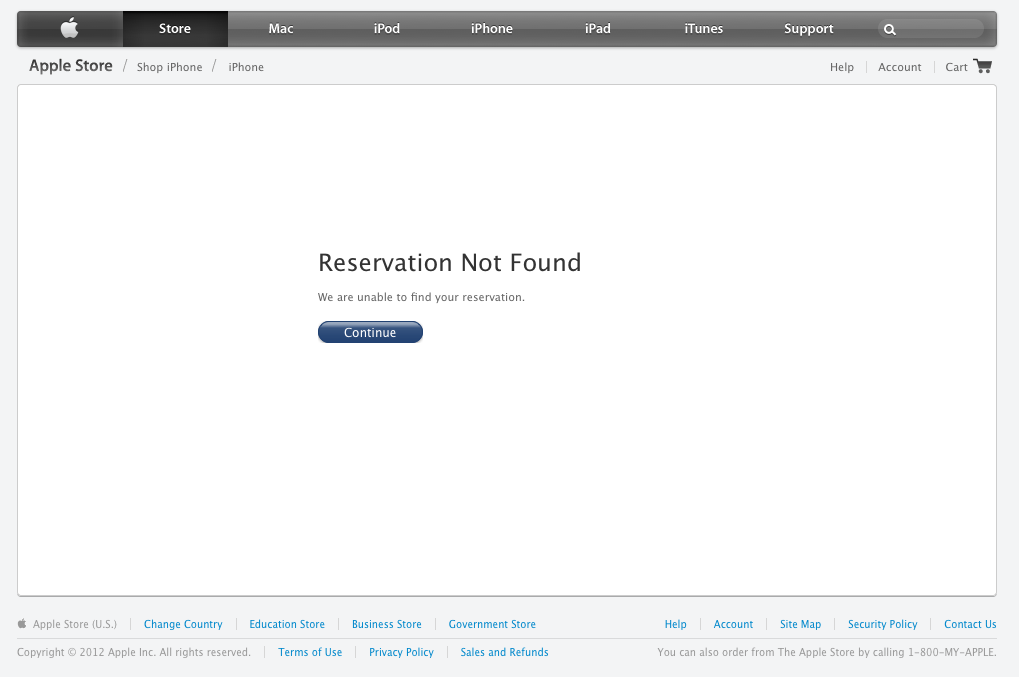Open the Sales and Refunds link
The height and width of the screenshot is (677, 1019).
[504, 652]
